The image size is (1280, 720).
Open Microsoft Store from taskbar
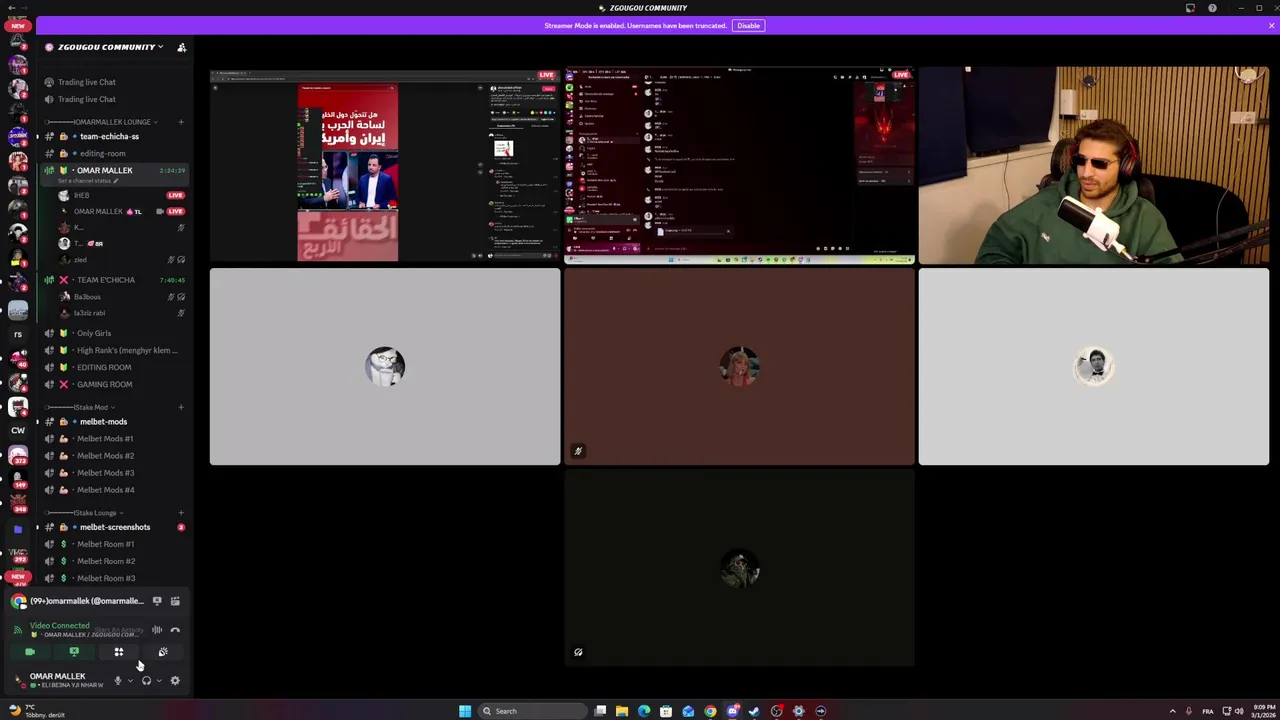(666, 711)
